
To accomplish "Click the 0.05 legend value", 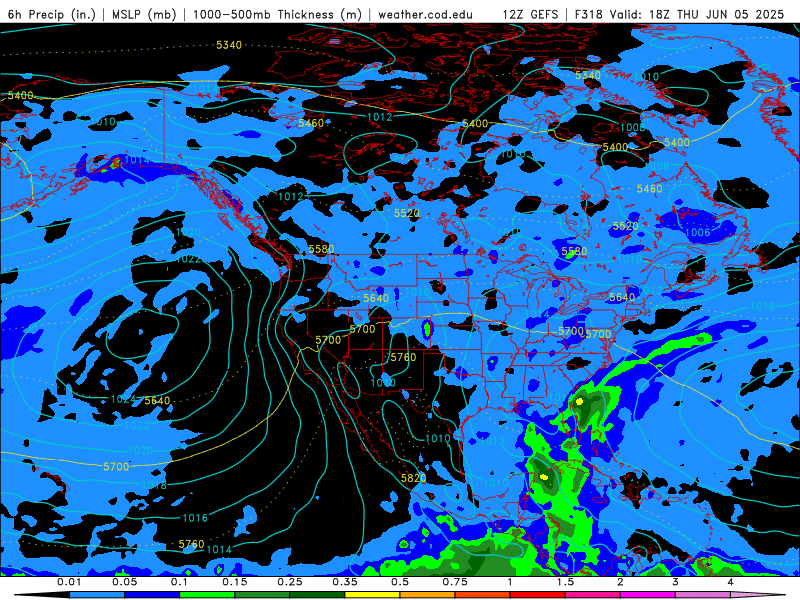I will (x=124, y=582).
